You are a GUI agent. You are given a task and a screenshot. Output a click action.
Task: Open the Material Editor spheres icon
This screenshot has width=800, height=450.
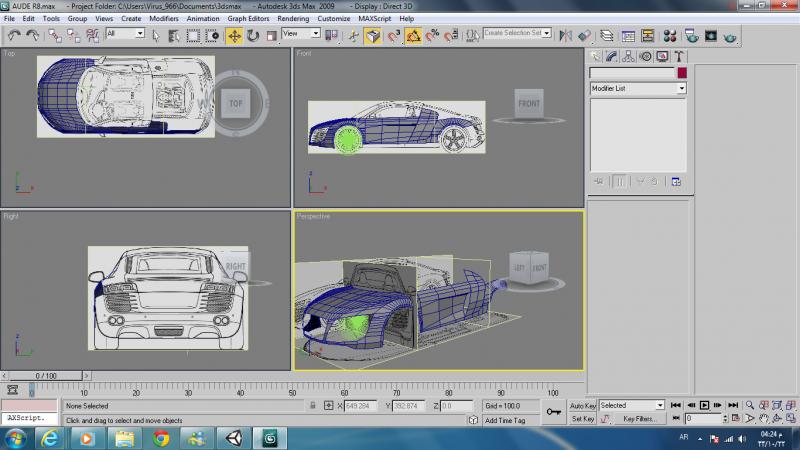[670, 36]
